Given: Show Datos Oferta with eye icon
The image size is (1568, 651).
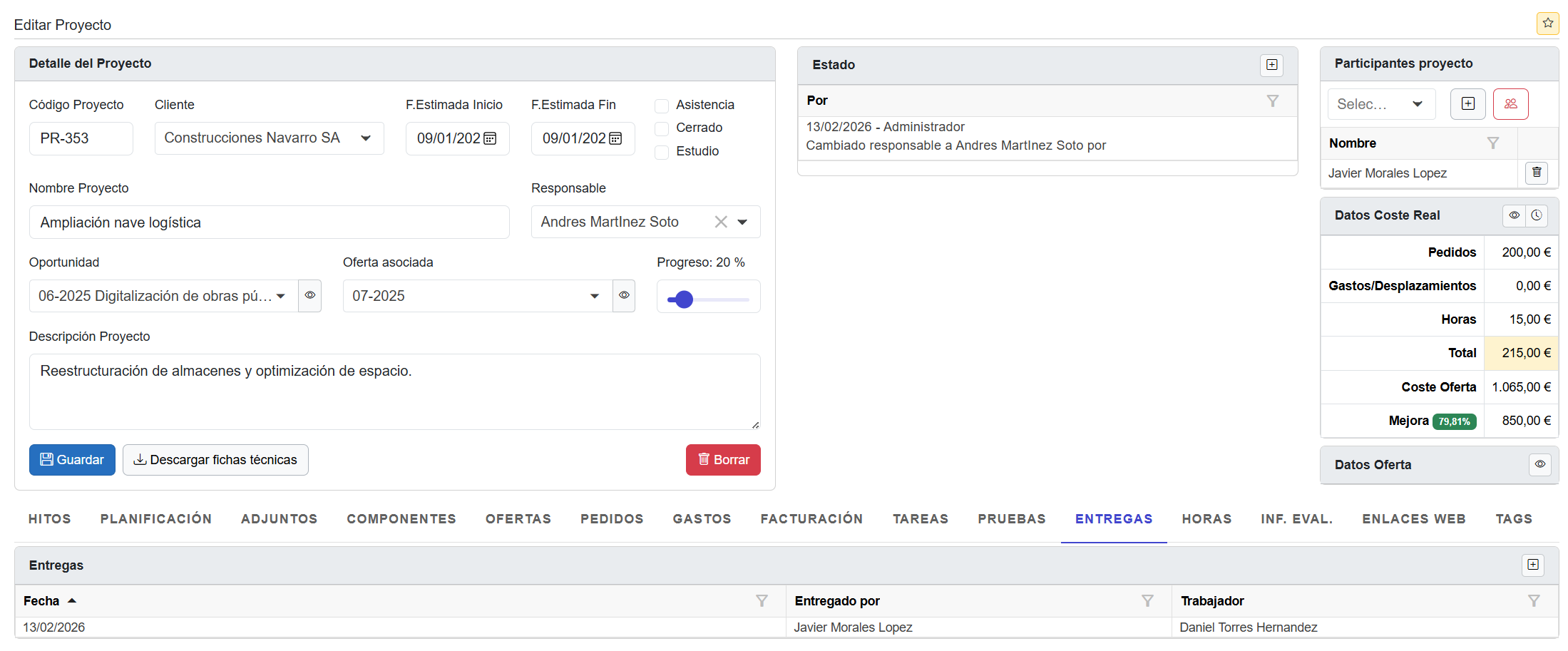Looking at the screenshot, I should tap(1539, 464).
